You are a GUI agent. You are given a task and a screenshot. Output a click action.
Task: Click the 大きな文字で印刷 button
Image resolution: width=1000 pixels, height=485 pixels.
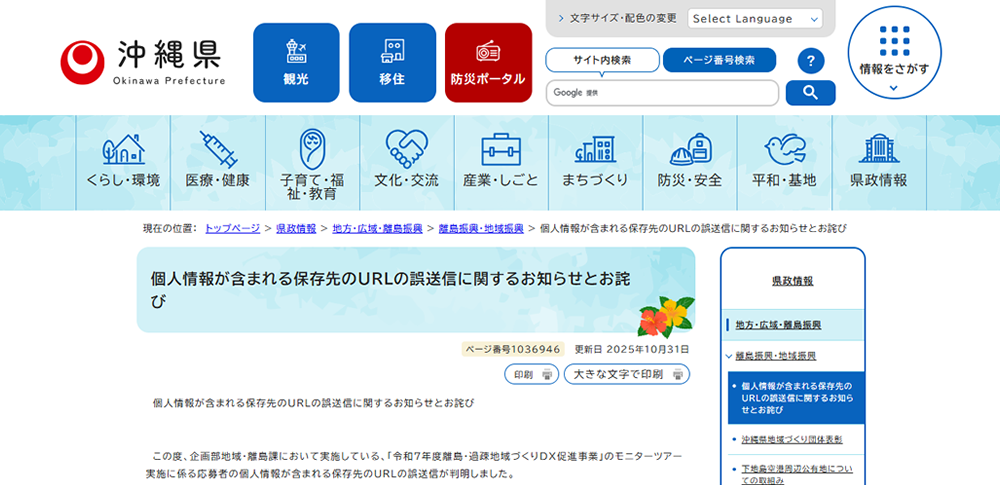pyautogui.click(x=627, y=375)
